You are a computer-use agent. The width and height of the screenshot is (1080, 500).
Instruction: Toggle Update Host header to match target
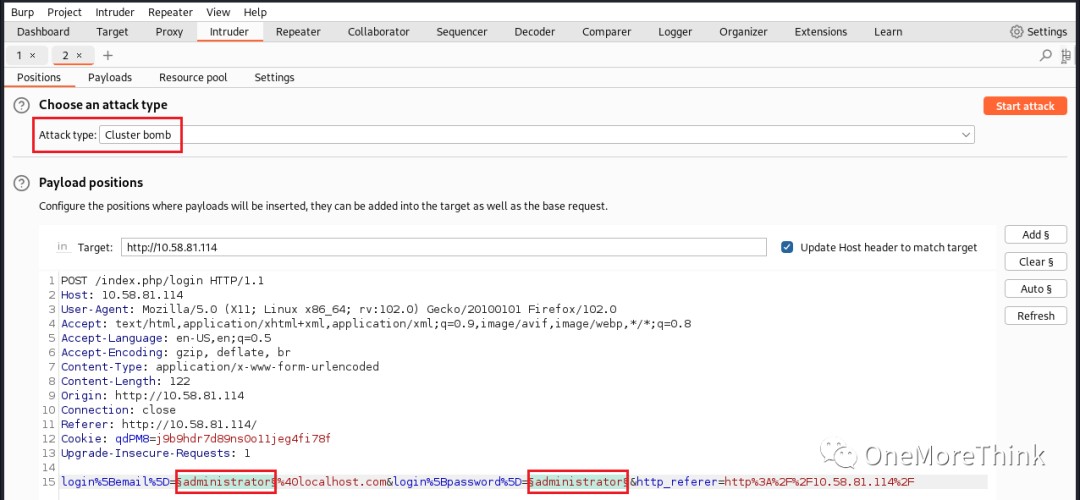point(787,247)
